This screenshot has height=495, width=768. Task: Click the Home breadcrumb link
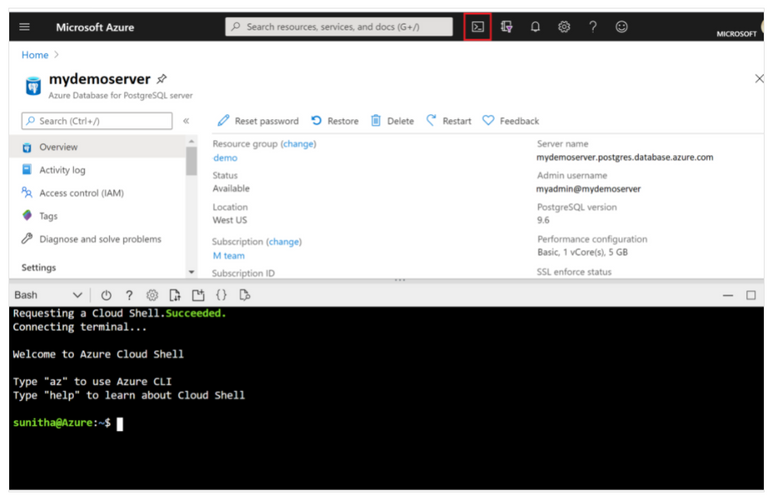point(35,55)
